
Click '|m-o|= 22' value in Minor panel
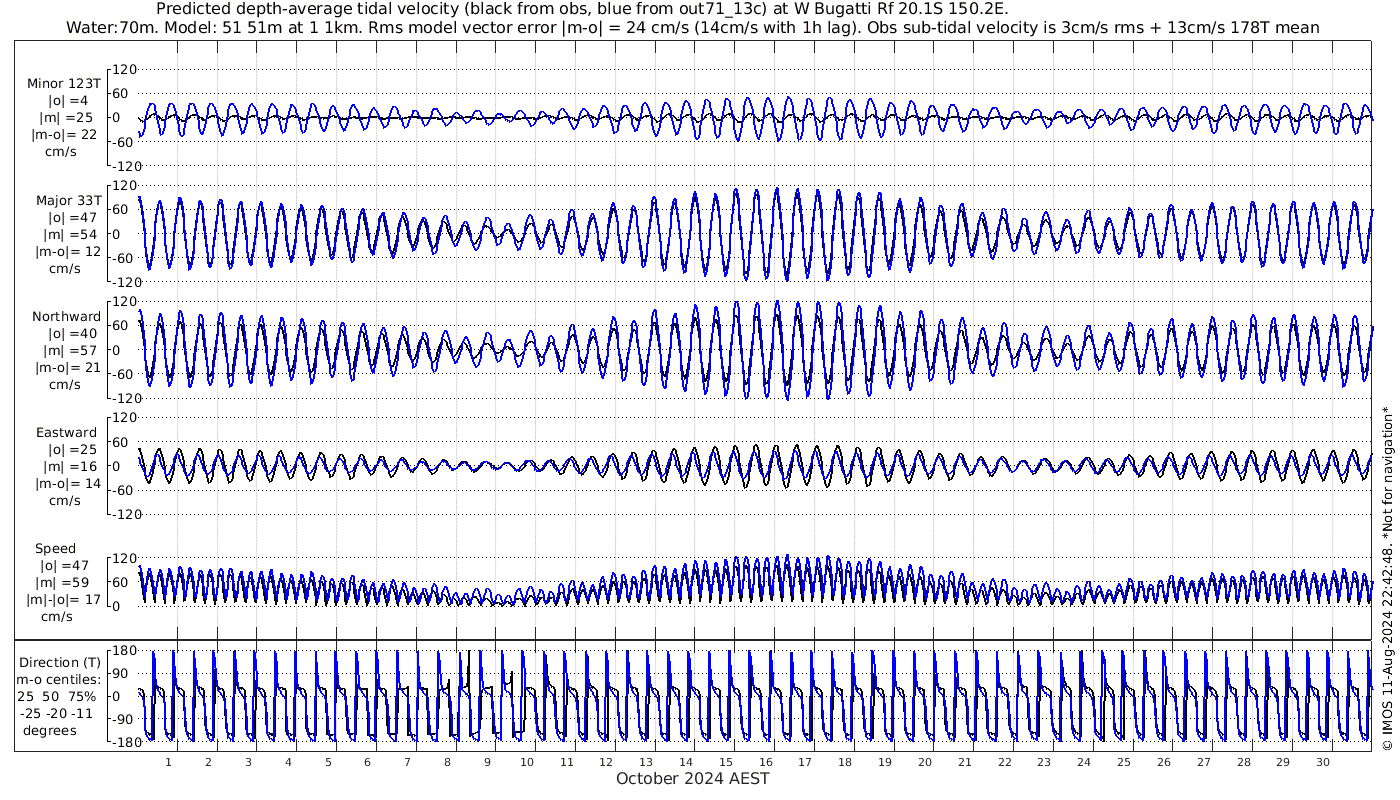[65, 135]
